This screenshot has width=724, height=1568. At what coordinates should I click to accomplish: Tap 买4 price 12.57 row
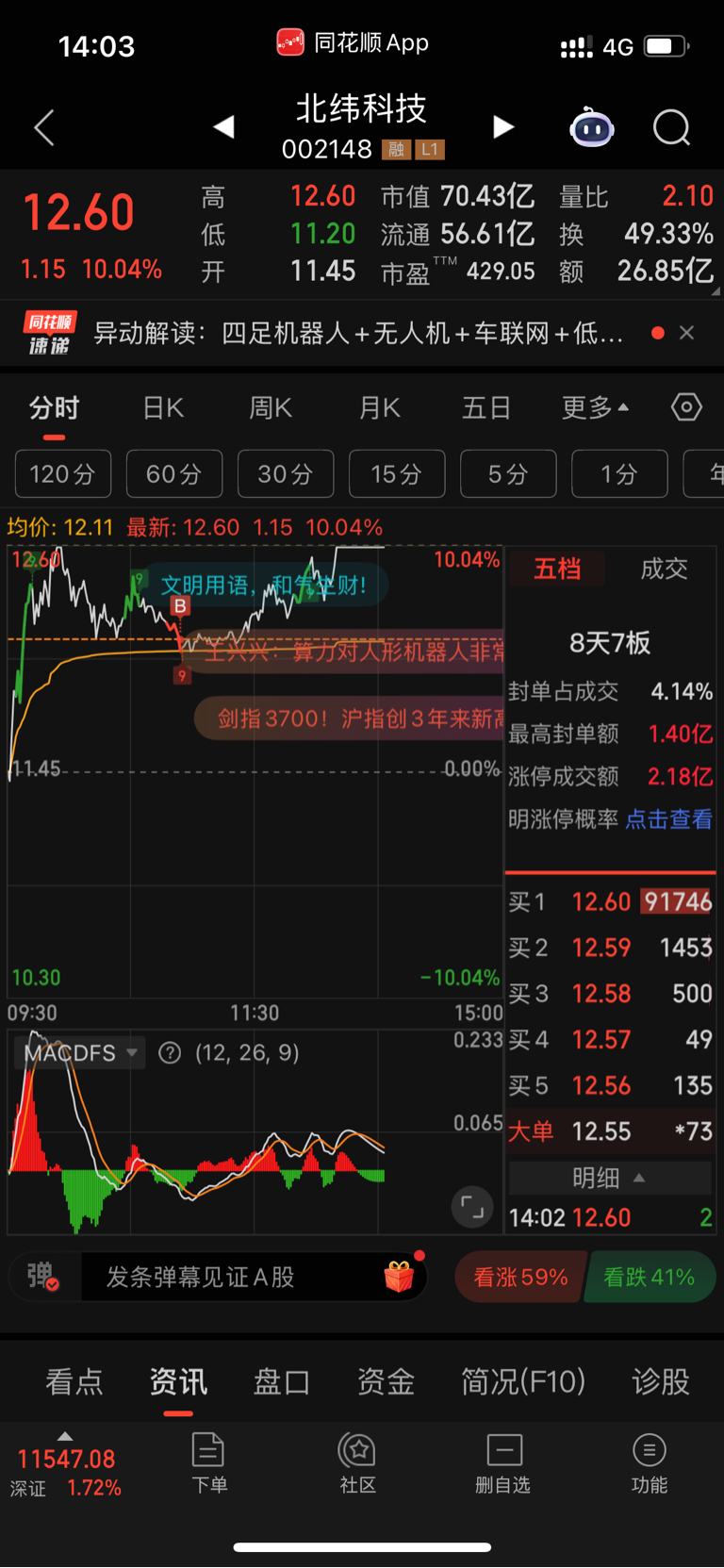(610, 1040)
